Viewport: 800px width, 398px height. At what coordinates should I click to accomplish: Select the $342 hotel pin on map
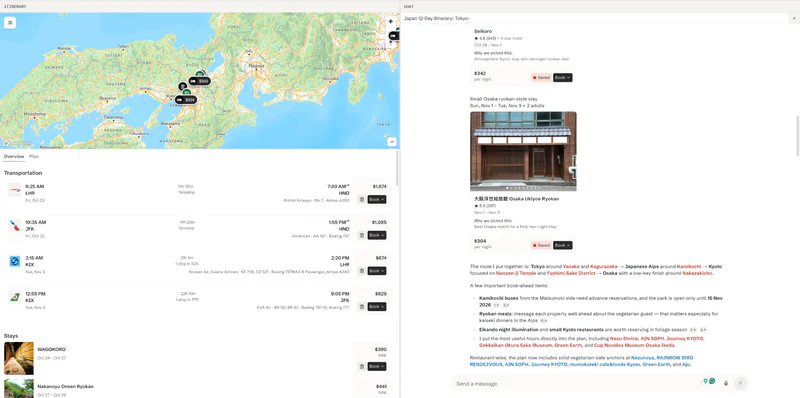[200, 81]
